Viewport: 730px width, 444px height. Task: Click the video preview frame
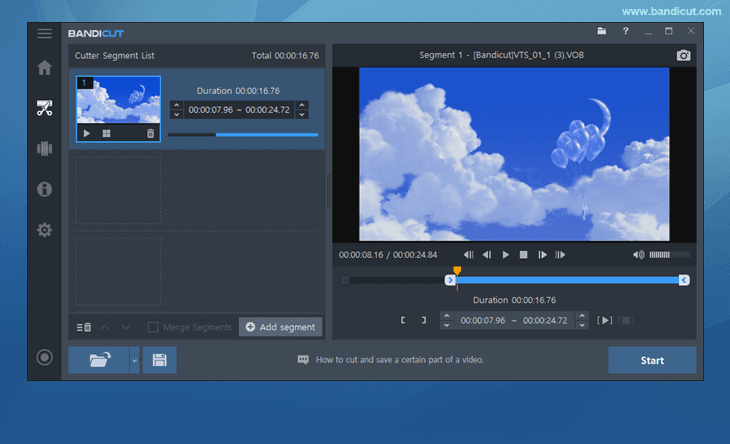click(514, 154)
